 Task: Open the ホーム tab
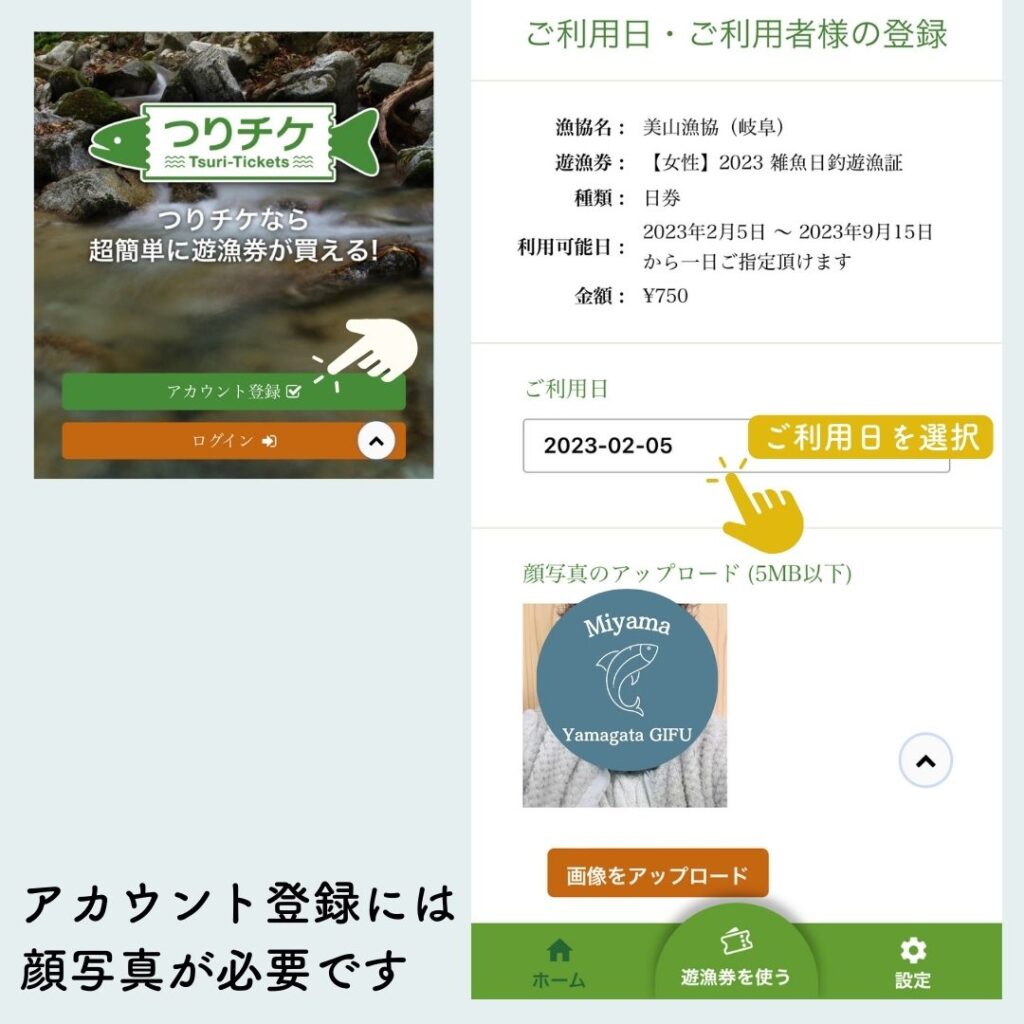559,963
